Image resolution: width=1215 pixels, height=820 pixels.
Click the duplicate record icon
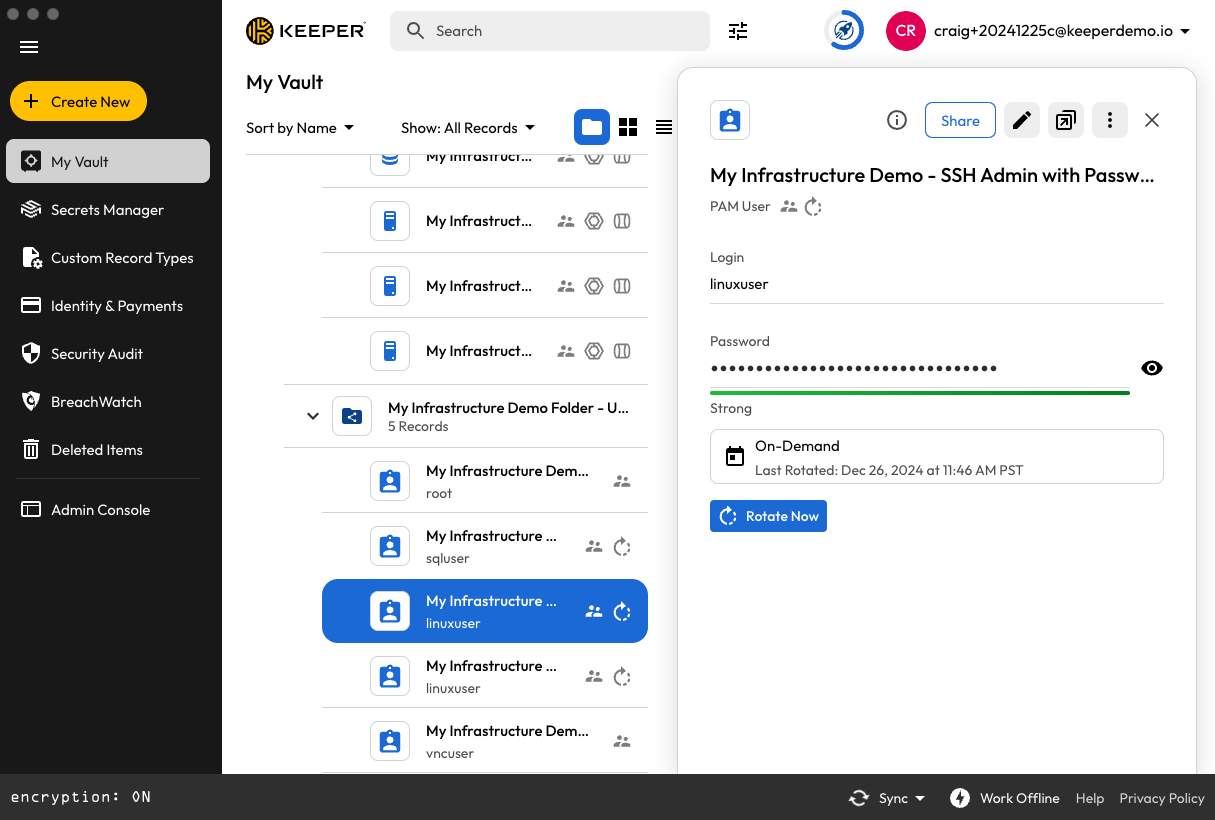click(1066, 120)
